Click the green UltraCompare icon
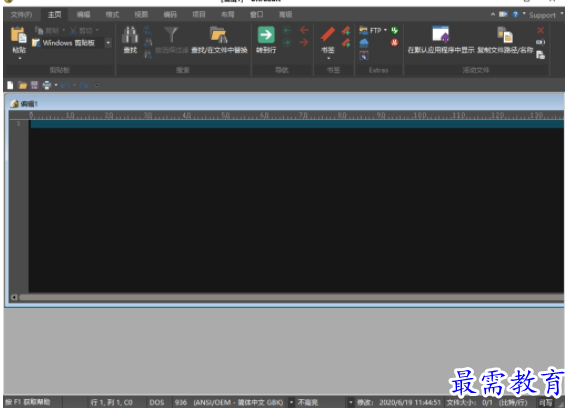This screenshot has width=573, height=414. click(x=395, y=30)
